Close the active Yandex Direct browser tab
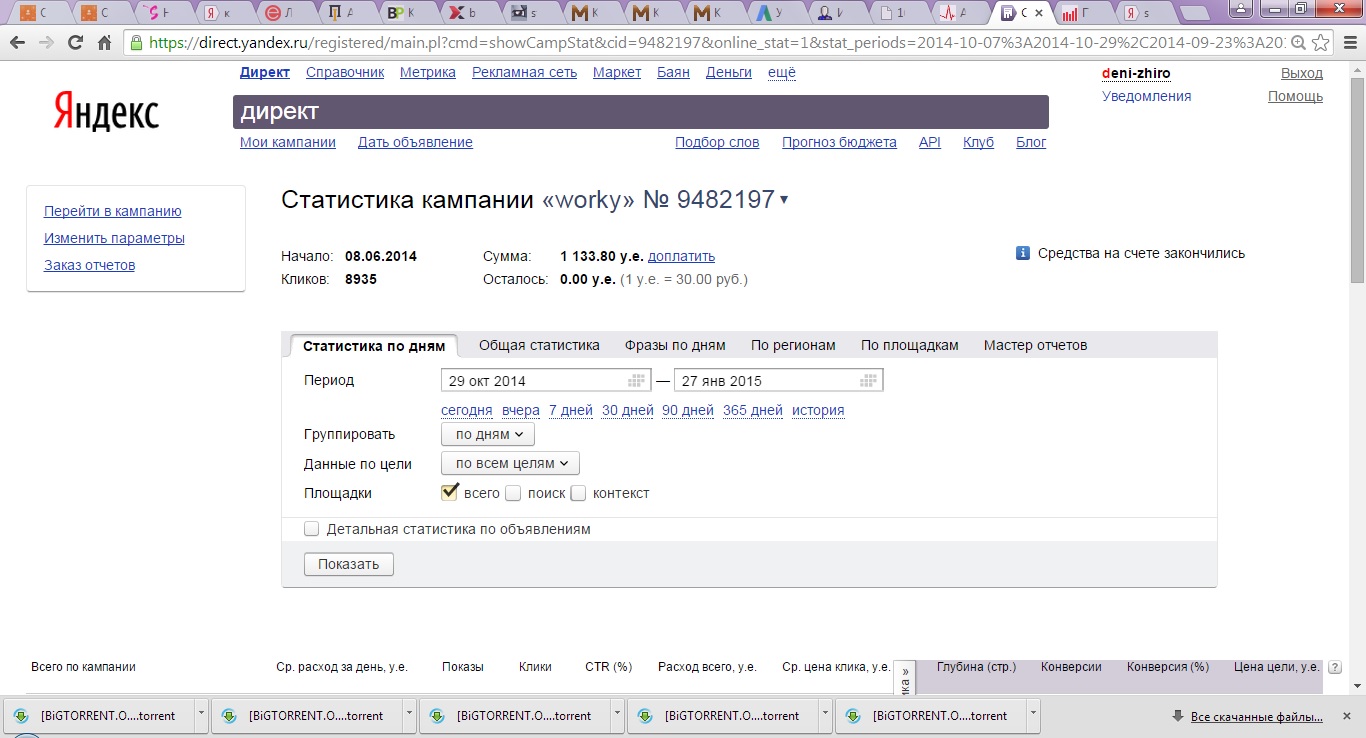 1039,13
